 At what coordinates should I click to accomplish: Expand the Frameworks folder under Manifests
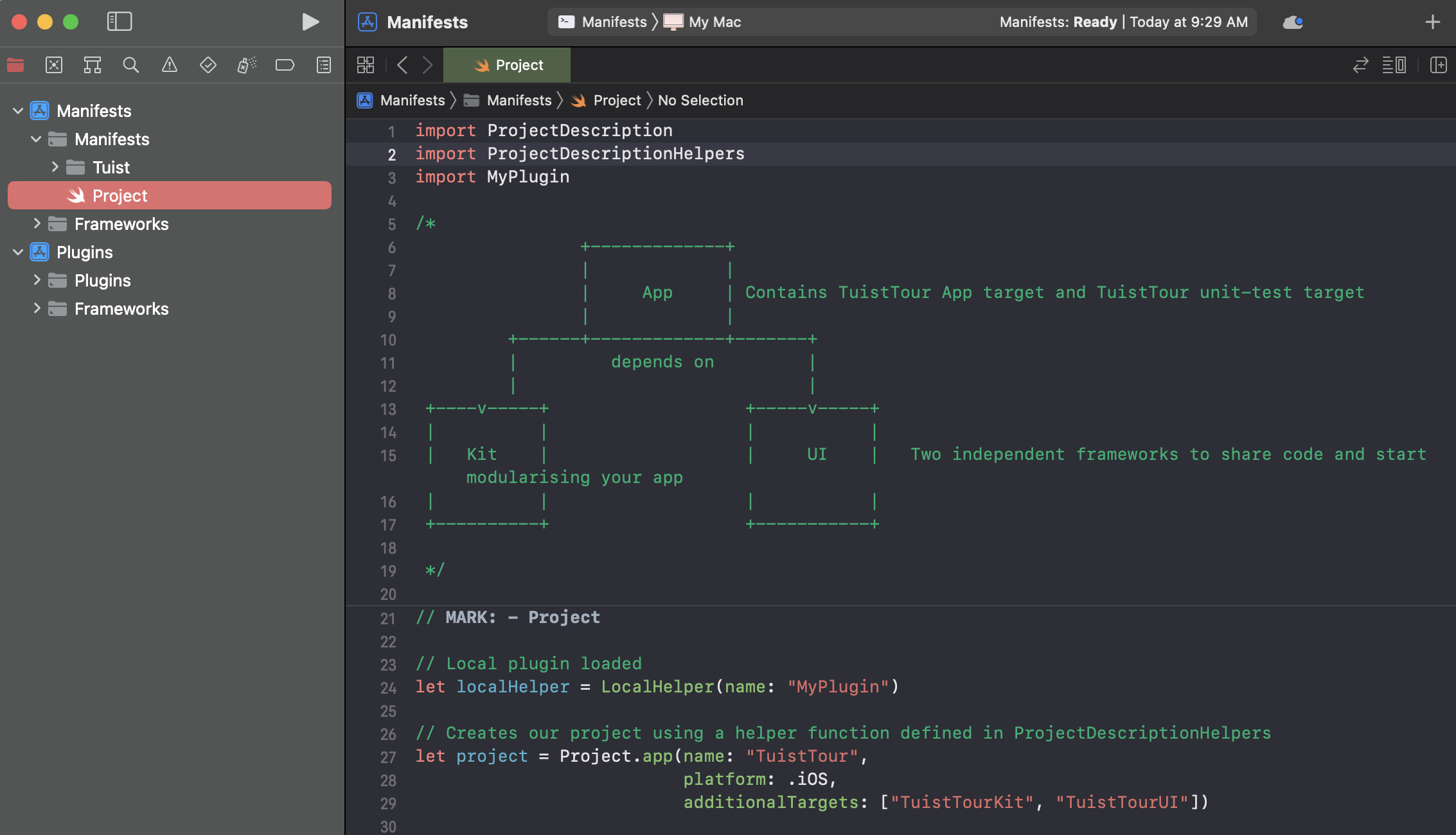[37, 224]
